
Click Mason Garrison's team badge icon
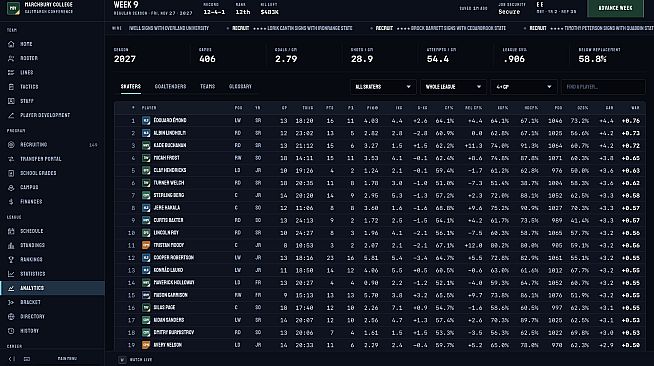click(146, 295)
